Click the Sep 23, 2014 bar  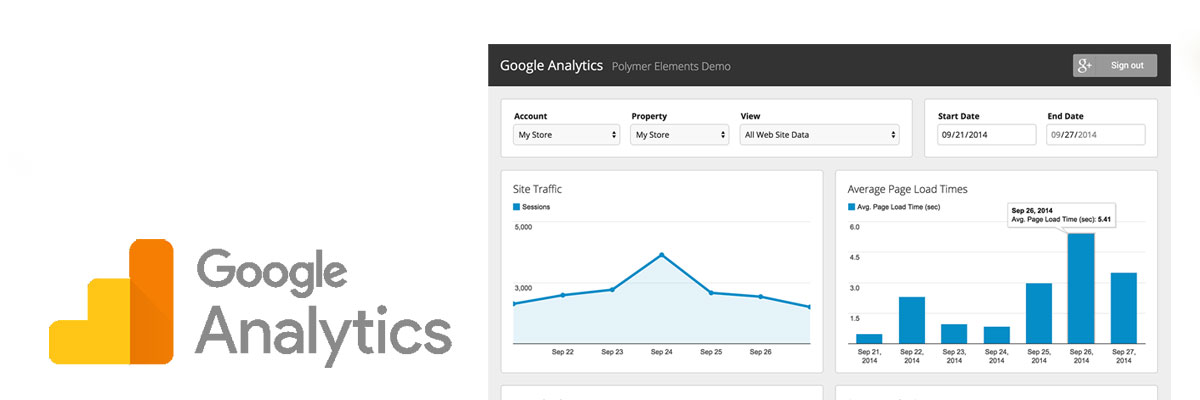pyautogui.click(x=954, y=334)
